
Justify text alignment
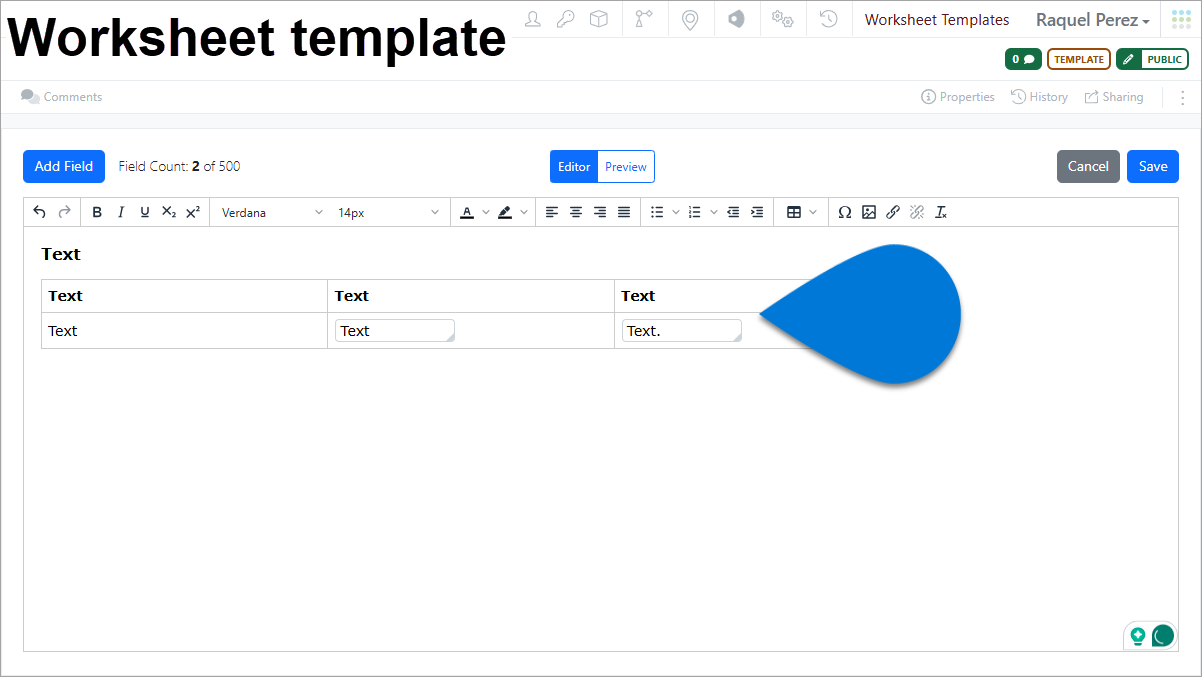pos(624,212)
